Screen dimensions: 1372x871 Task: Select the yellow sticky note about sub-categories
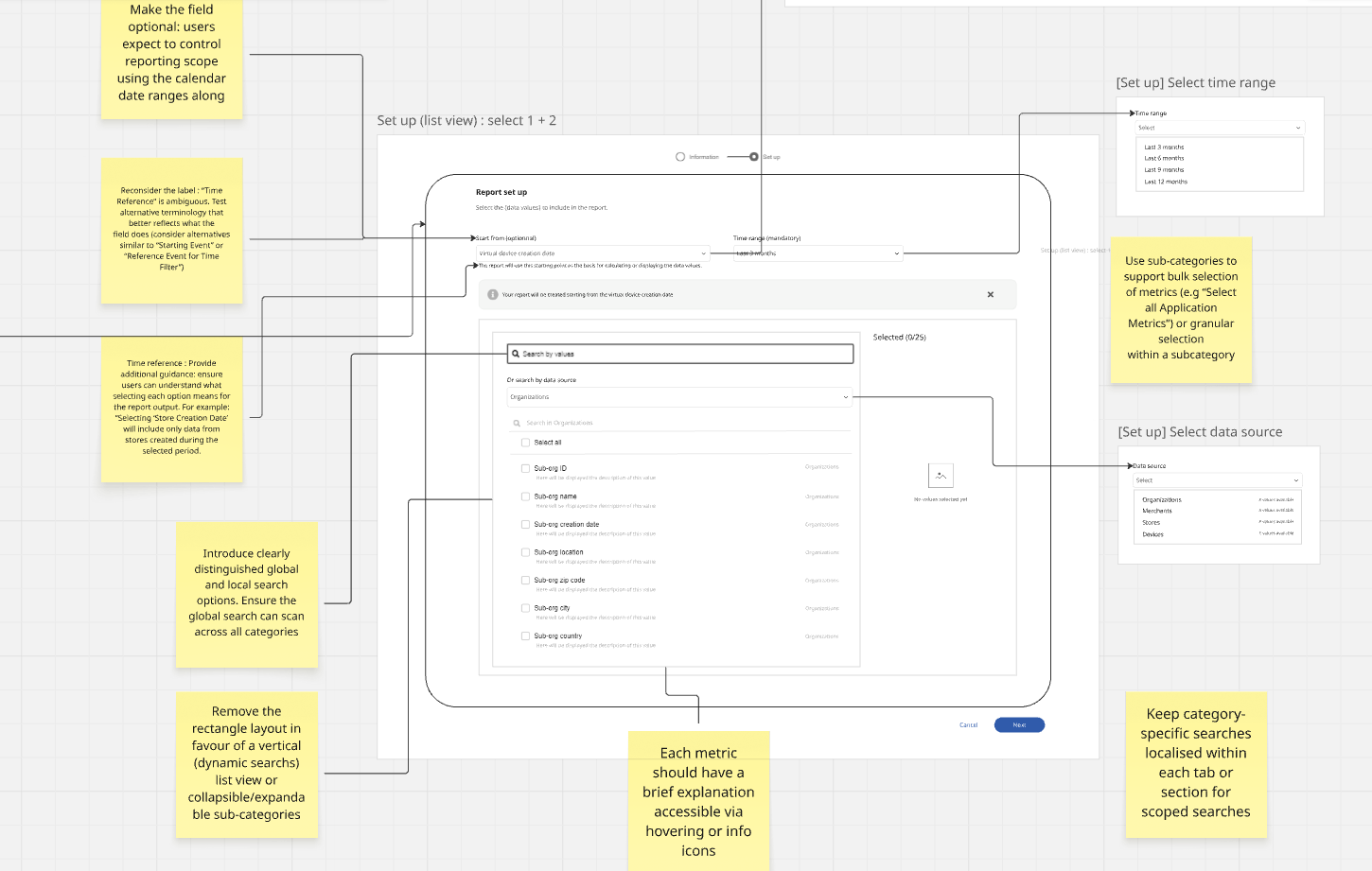[x=1181, y=309]
